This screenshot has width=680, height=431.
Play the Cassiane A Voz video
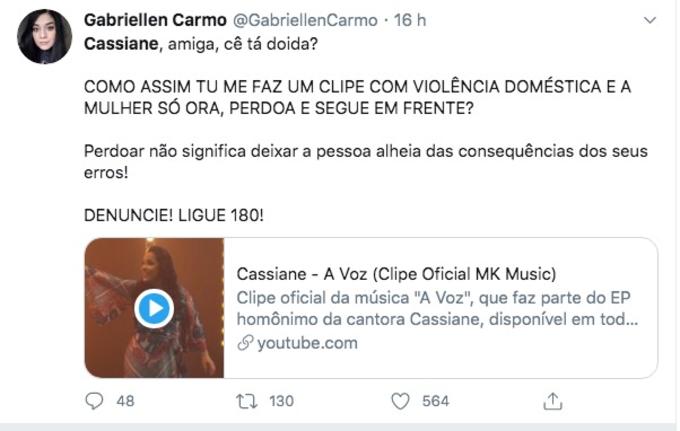click(153, 308)
